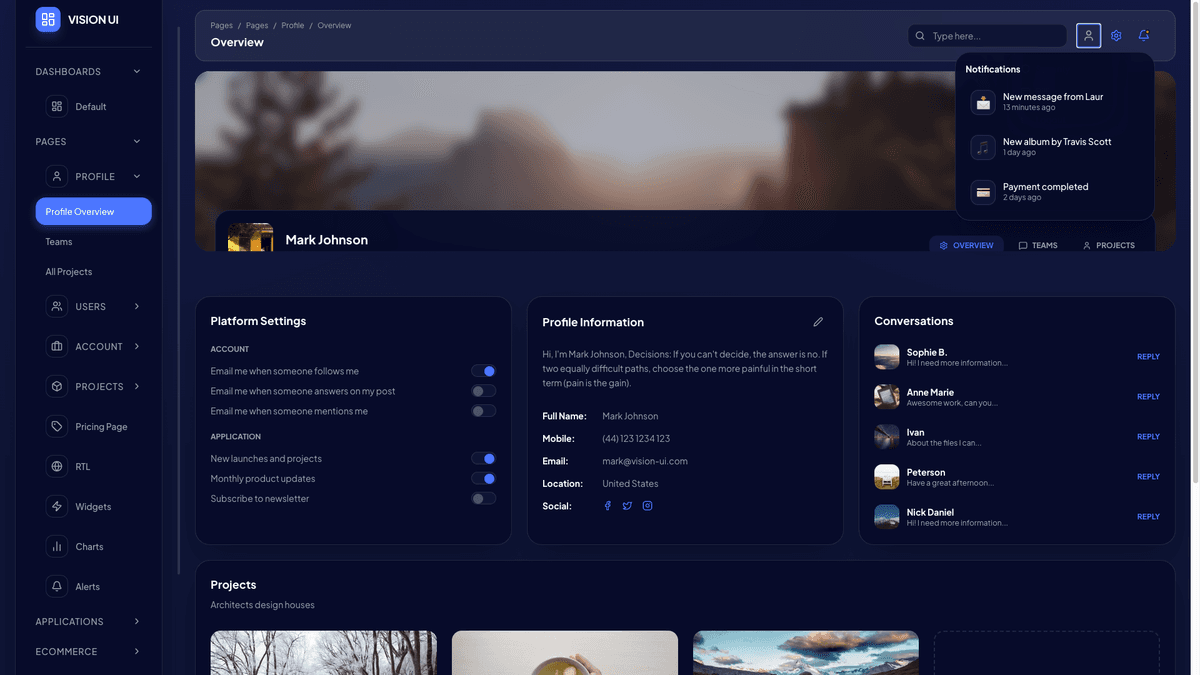Collapse the PROFILE group in the sidebar
The image size is (1200, 675).
tap(136, 176)
